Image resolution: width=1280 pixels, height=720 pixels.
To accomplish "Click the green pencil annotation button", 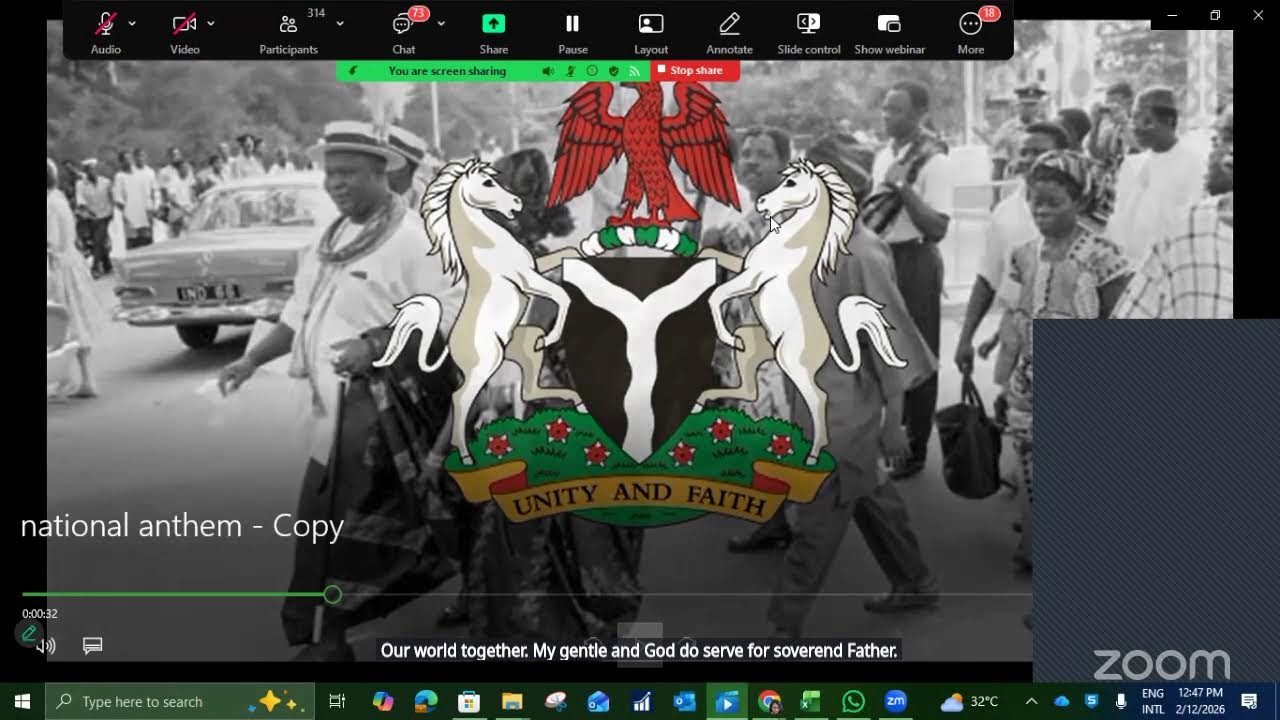I will pyautogui.click(x=29, y=633).
